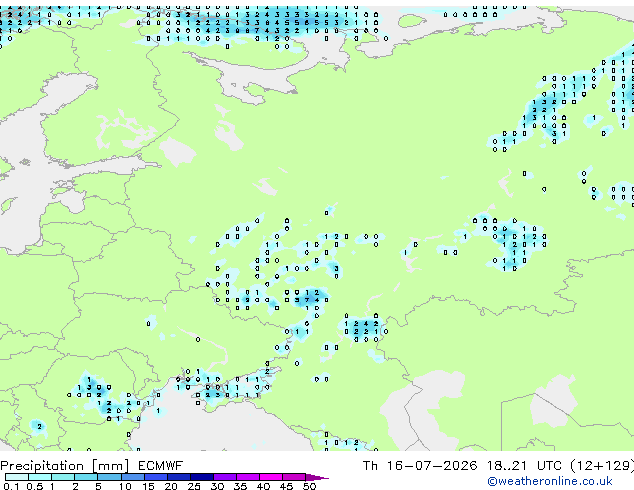634x490 pixels.
Task: Select the ECMWF model label
Action: pos(160,466)
